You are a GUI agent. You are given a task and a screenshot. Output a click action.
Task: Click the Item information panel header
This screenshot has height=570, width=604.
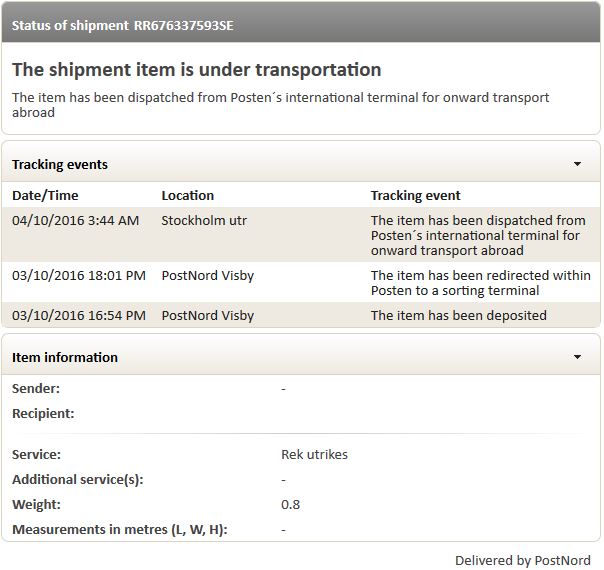click(x=65, y=357)
